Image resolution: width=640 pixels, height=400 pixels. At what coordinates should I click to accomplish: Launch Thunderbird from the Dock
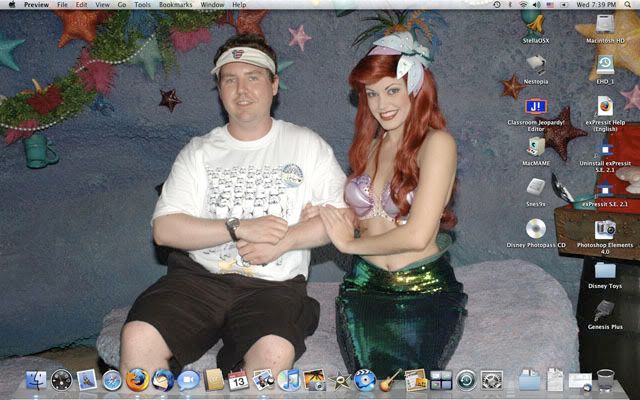pos(163,380)
